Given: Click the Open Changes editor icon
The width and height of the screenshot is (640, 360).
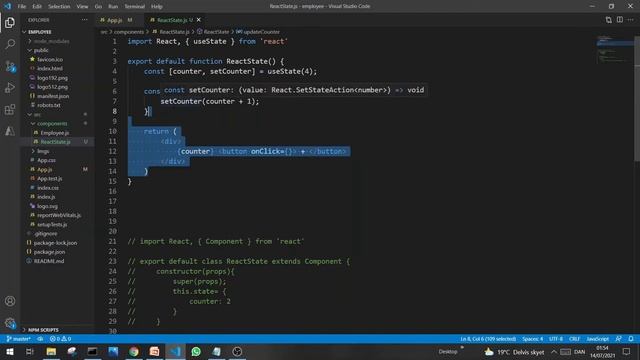Looking at the screenshot, I should click(x=609, y=20).
